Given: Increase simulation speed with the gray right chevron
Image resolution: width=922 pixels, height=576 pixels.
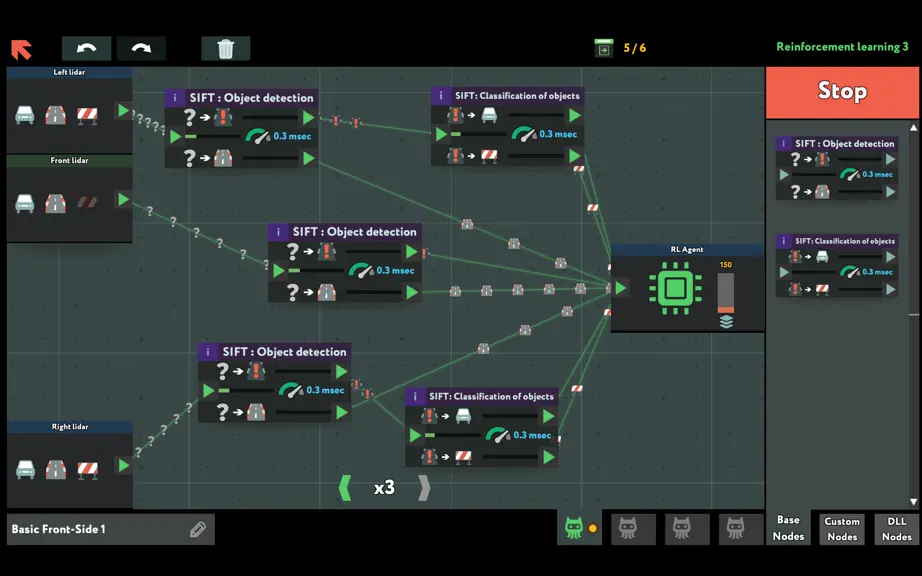Looking at the screenshot, I should (424, 488).
